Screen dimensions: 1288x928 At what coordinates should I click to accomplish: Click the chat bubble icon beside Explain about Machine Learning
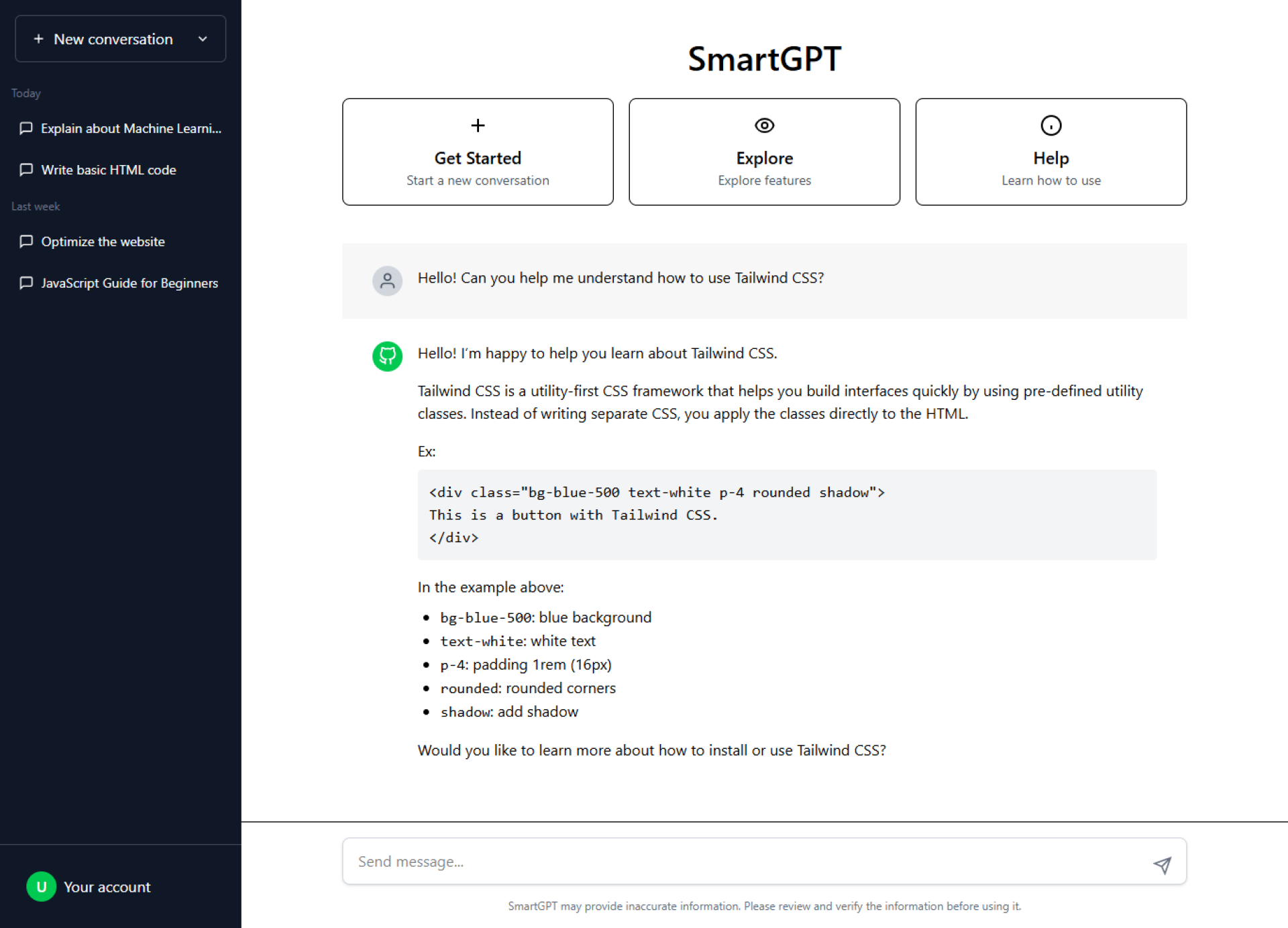(26, 128)
